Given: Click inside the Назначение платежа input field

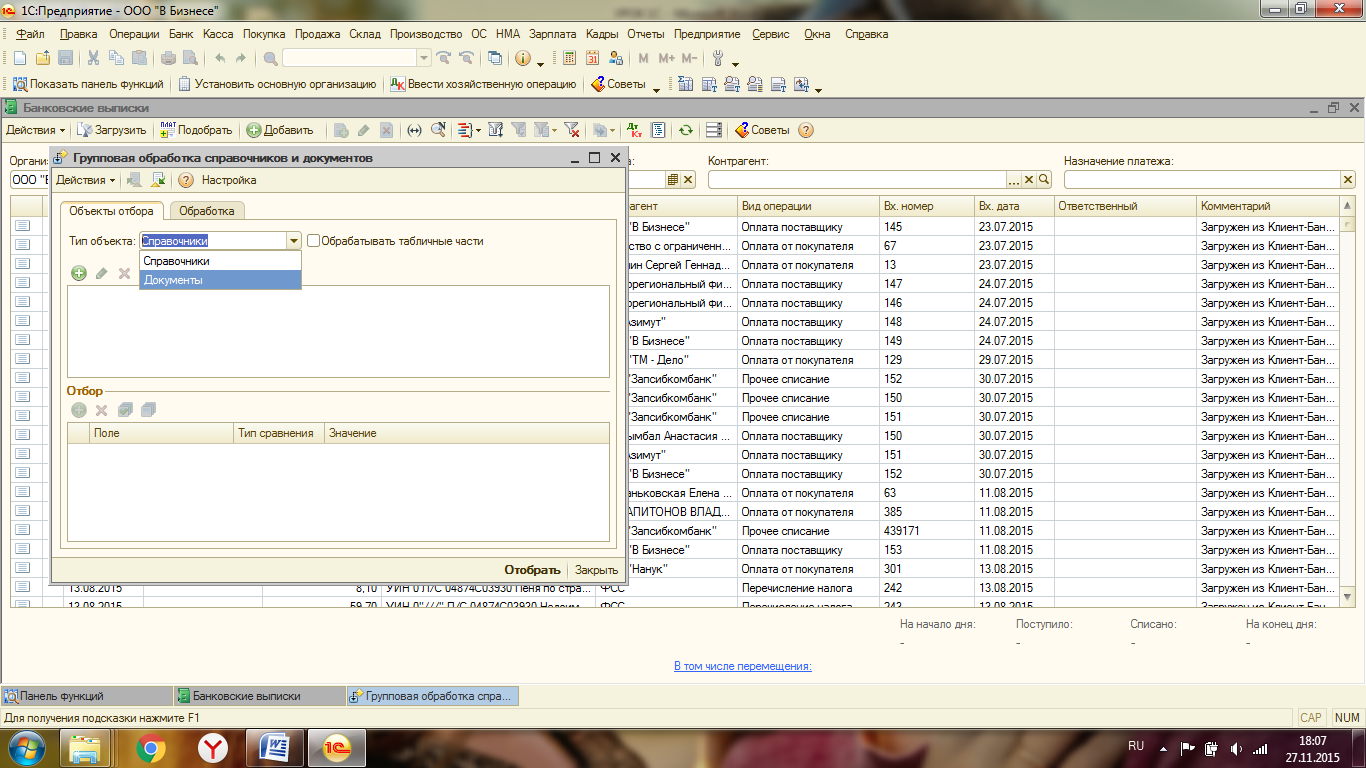Looking at the screenshot, I should pos(1201,179).
